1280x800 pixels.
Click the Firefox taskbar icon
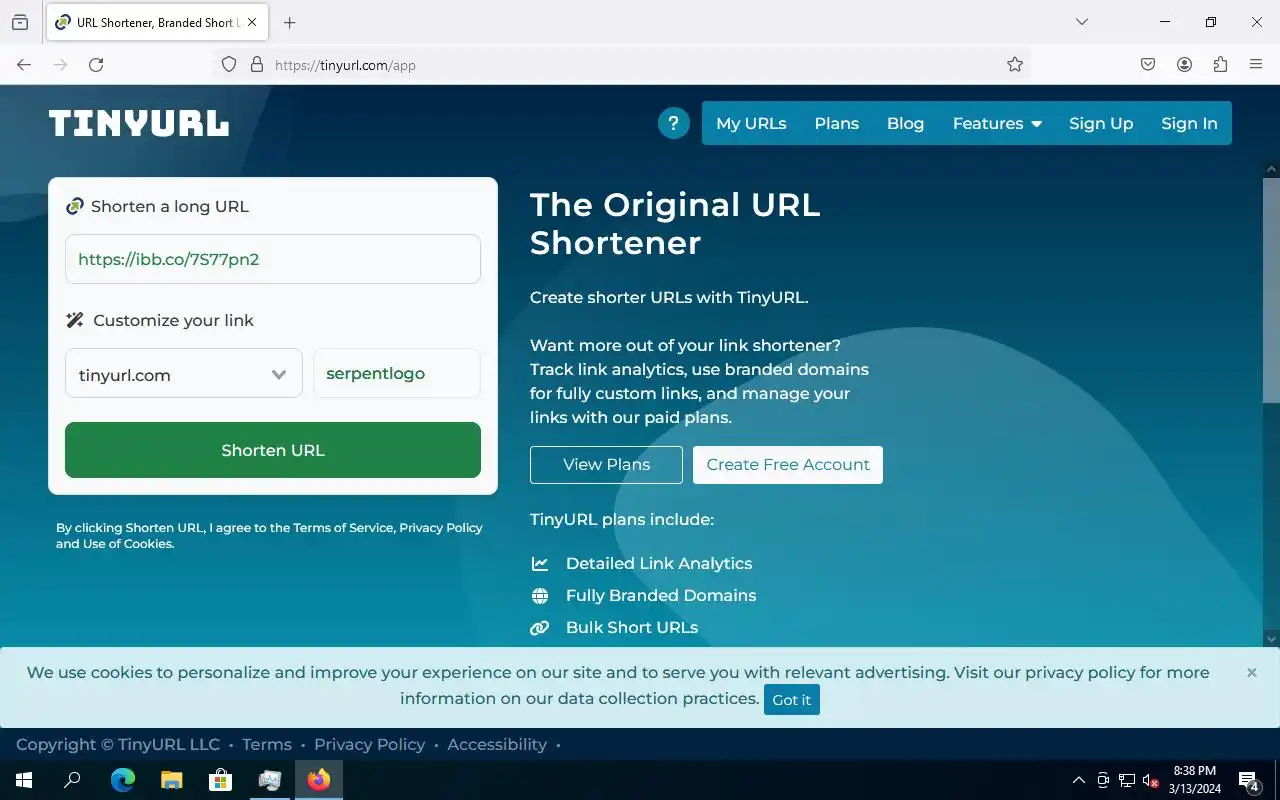(x=319, y=780)
